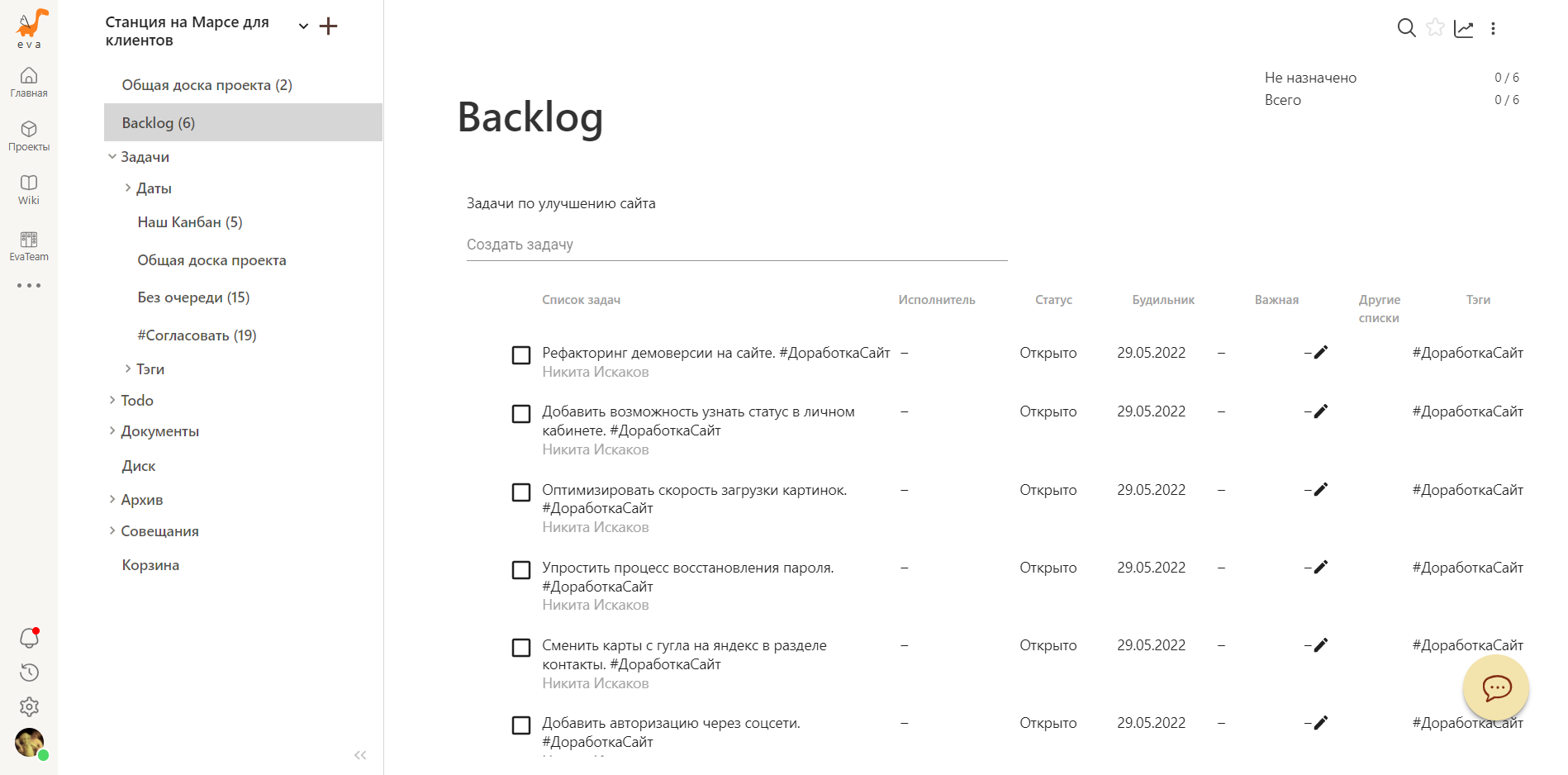Image resolution: width=1568 pixels, height=775 pixels.
Task: Check the 'Рефакторинг демоверсии' task checkbox
Action: coord(521,355)
